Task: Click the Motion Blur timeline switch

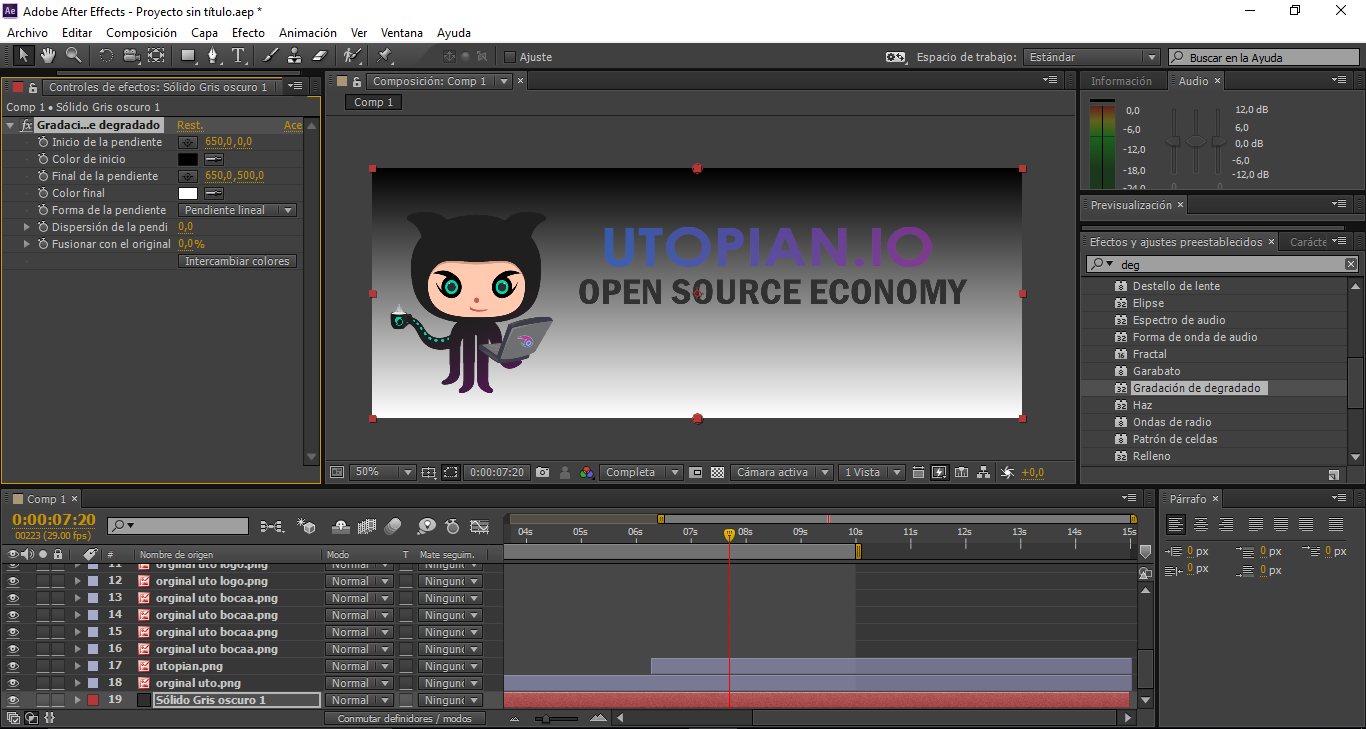Action: point(392,526)
